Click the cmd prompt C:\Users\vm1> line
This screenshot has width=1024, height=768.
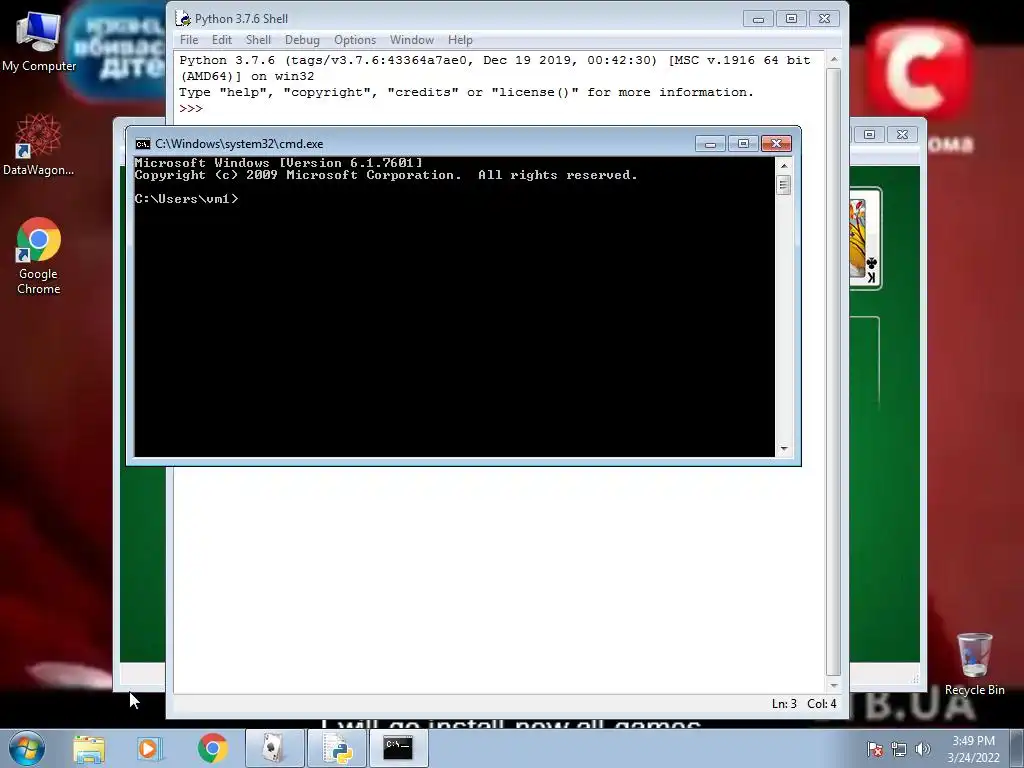(x=187, y=199)
